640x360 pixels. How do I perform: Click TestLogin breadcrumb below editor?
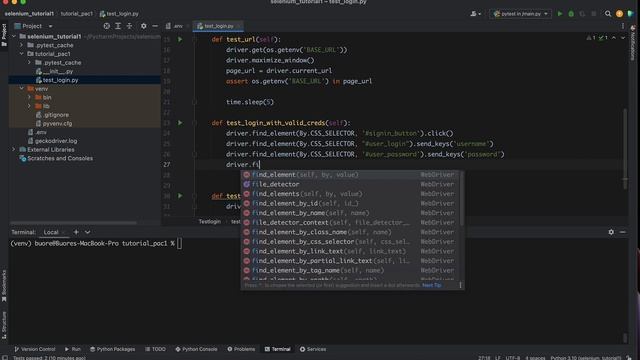pos(210,222)
